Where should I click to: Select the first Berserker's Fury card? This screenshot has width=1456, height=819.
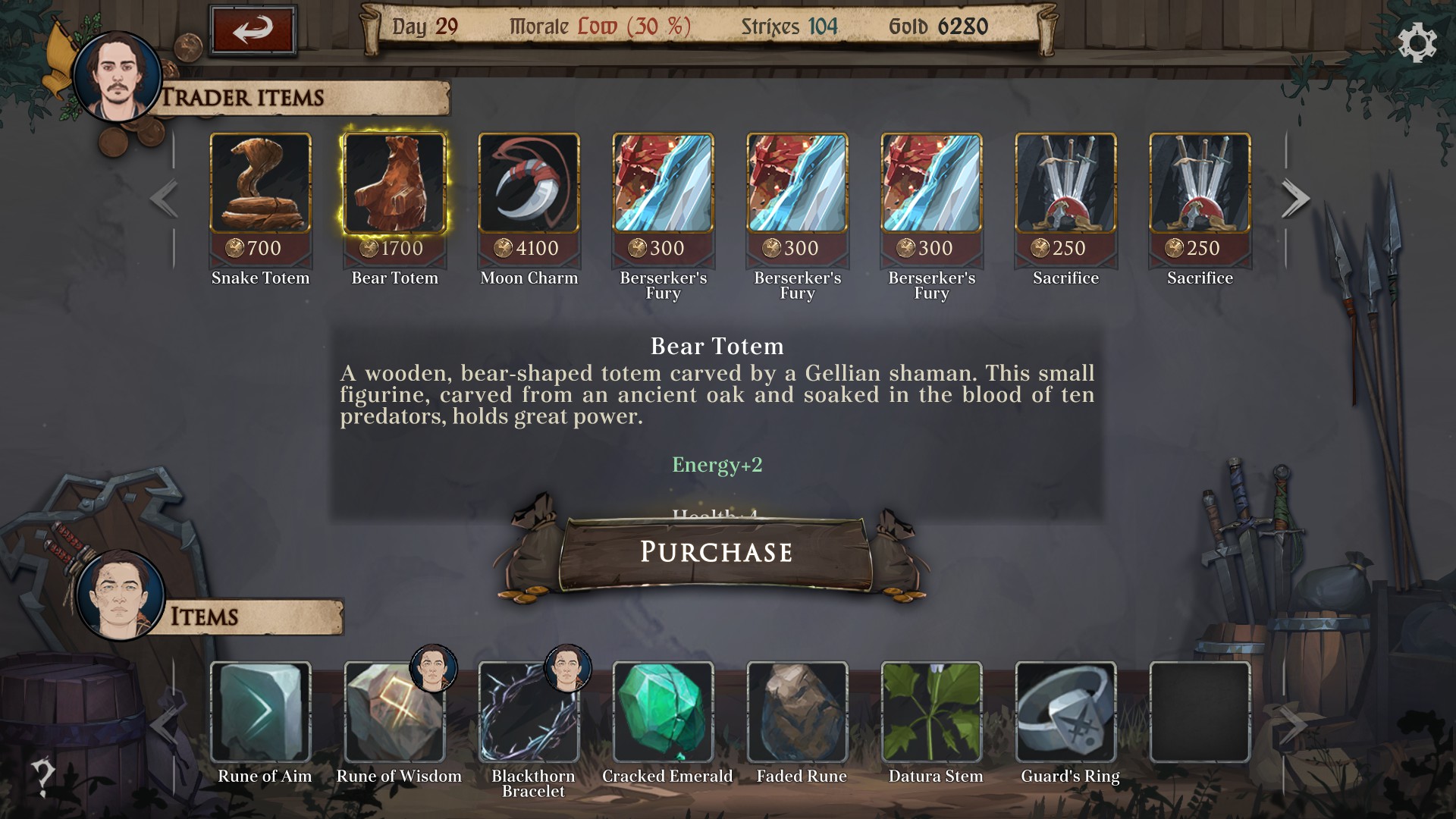(663, 184)
